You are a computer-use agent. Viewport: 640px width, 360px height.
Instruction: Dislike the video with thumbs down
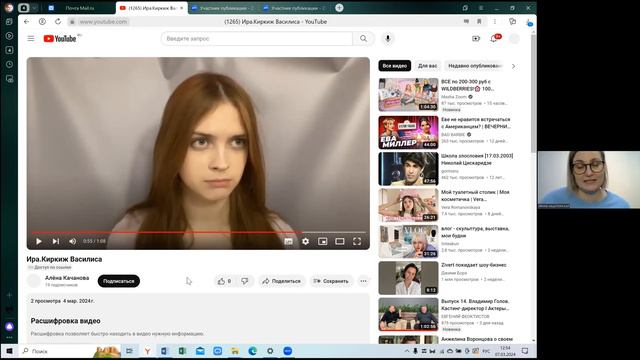click(x=244, y=281)
